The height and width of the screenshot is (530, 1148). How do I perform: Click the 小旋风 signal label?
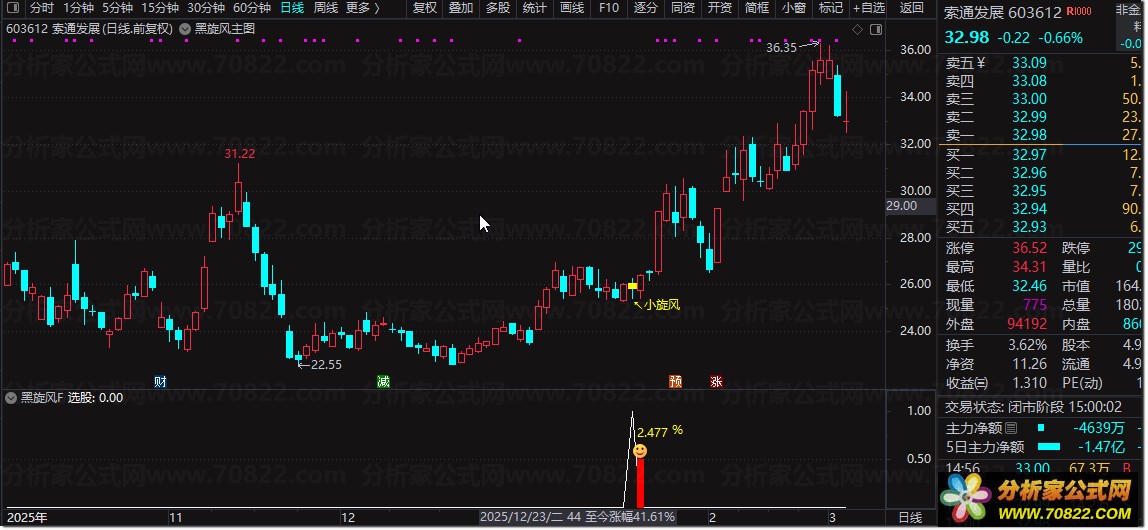coord(663,305)
